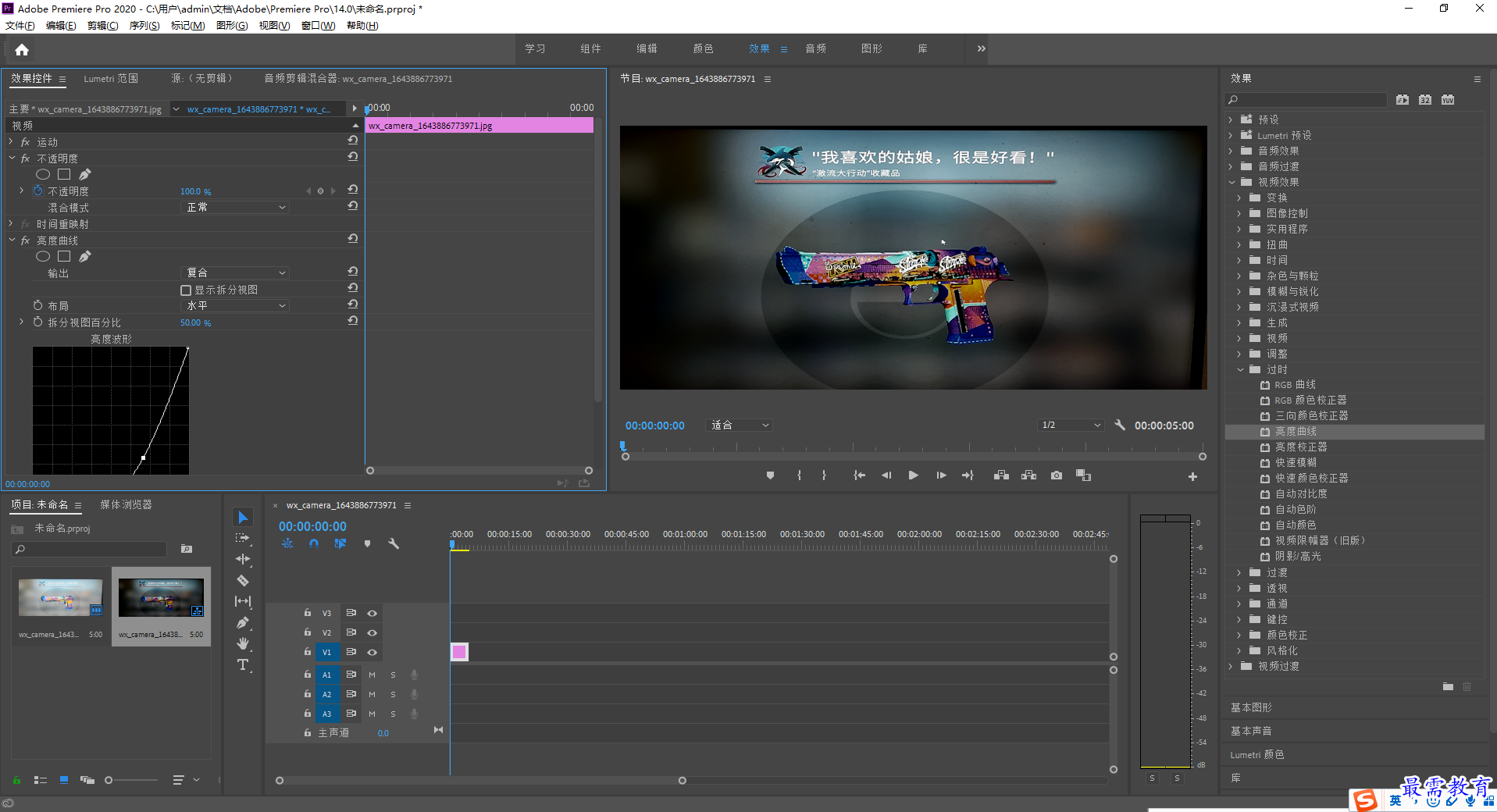Screen dimensions: 1497x812
Task: Select the Razor tool
Action: pos(243,580)
